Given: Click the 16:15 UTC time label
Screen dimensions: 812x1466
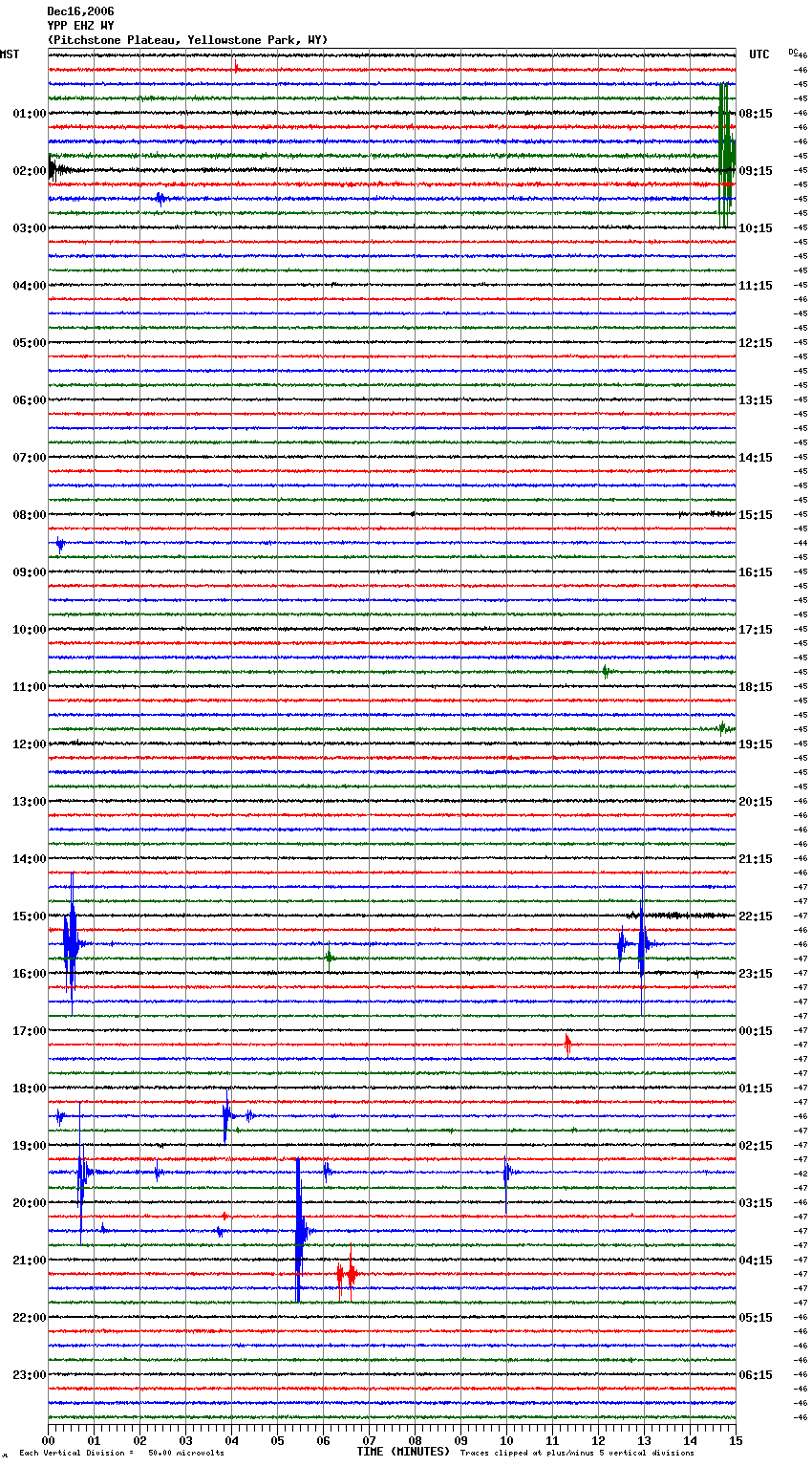Looking at the screenshot, I should pyautogui.click(x=756, y=572).
